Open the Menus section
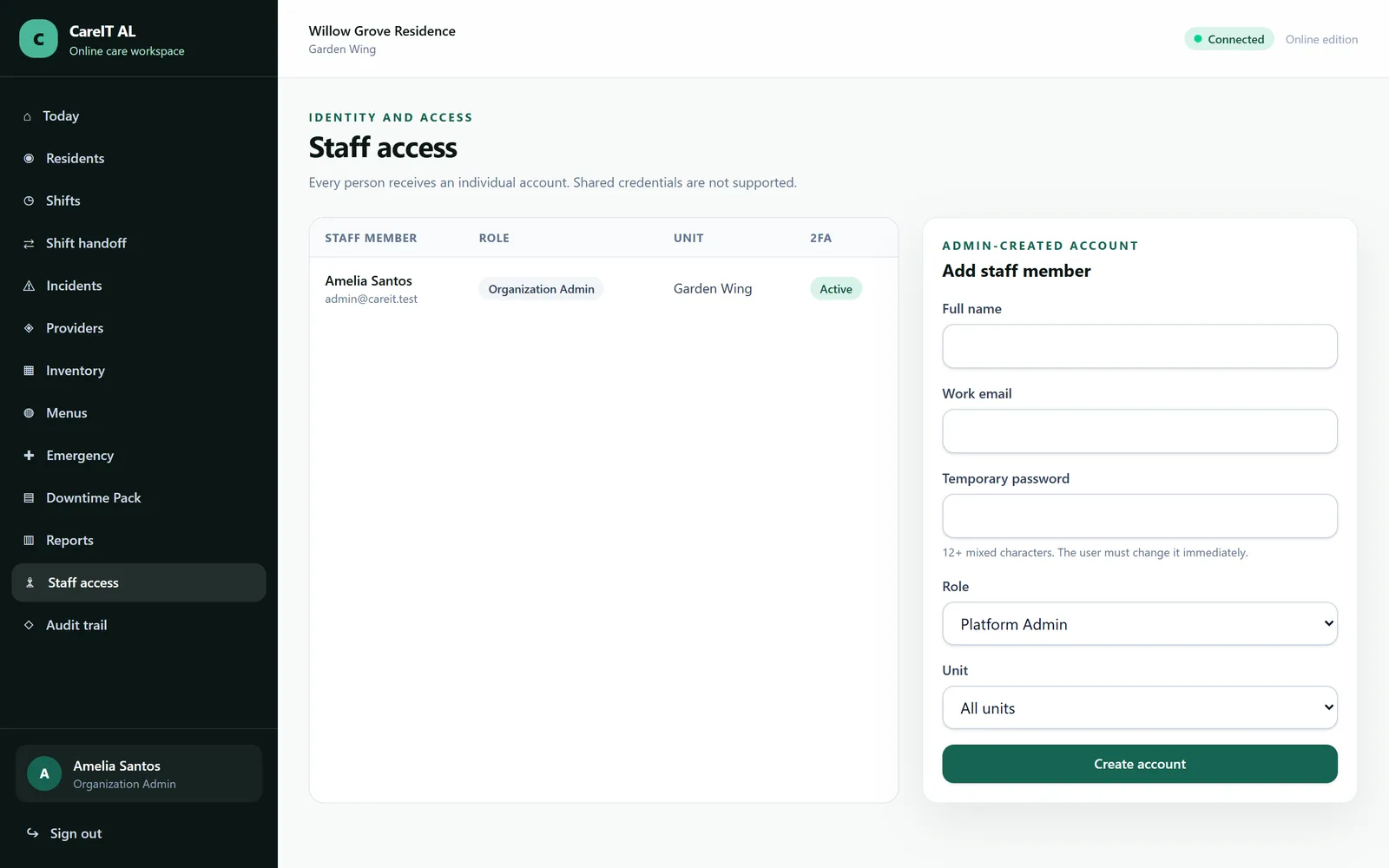 click(x=139, y=413)
